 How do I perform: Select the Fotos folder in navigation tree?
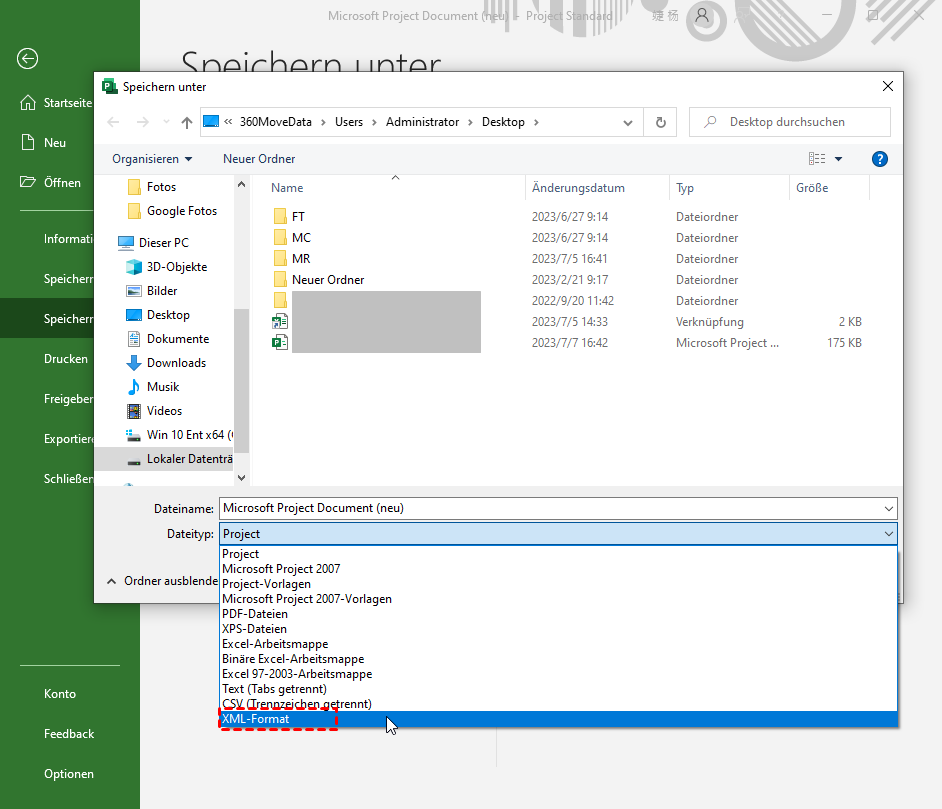(152, 187)
